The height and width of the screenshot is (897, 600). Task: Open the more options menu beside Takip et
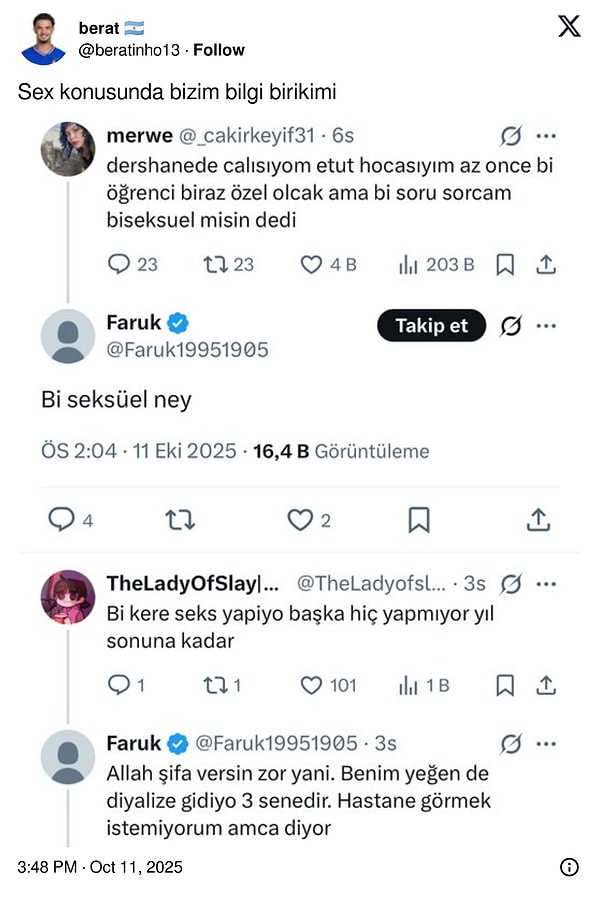[546, 326]
